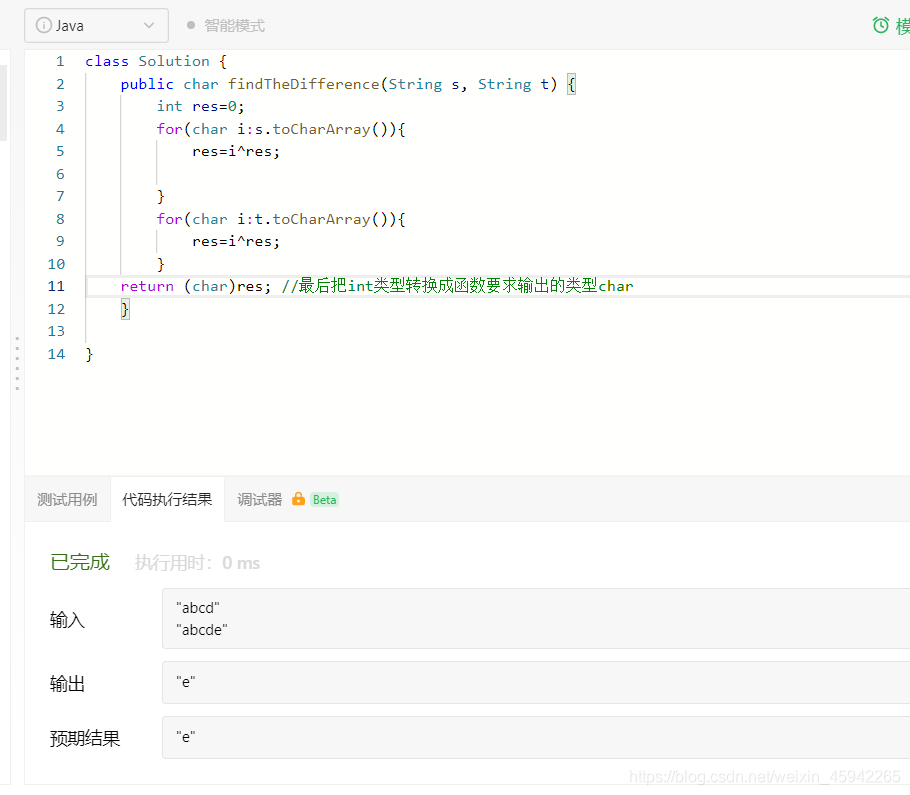
Task: Toggle the 智能模式 indicator
Action: pyautogui.click(x=226, y=26)
